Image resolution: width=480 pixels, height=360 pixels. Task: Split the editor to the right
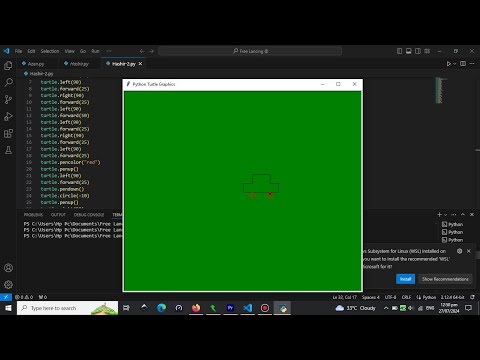click(463, 64)
